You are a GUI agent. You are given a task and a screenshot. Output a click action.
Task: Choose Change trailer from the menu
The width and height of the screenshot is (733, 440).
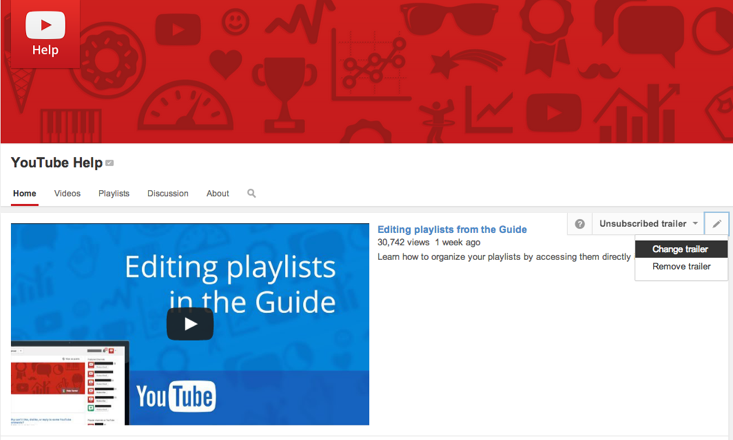coord(681,249)
